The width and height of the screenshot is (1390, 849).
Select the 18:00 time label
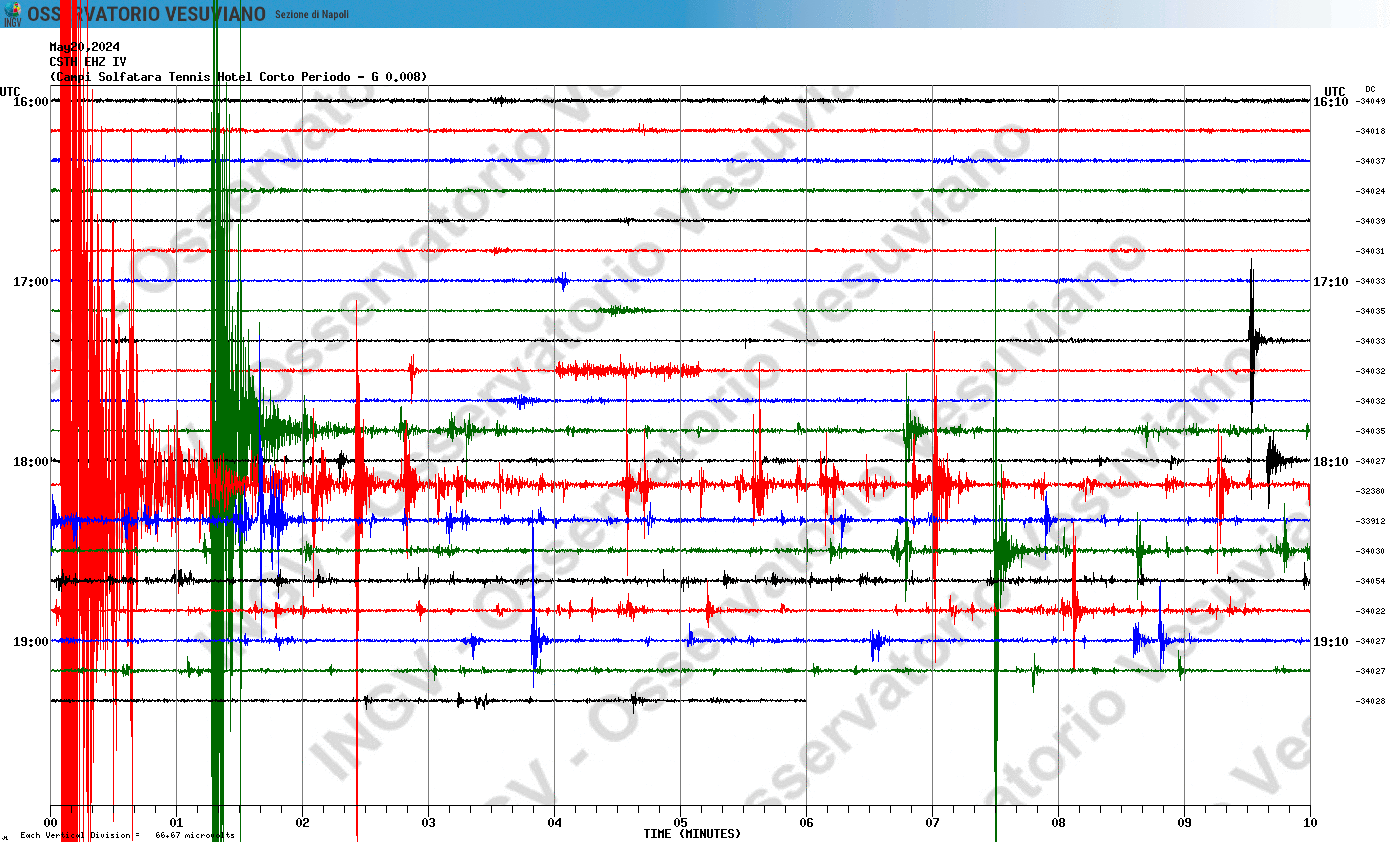coord(31,462)
